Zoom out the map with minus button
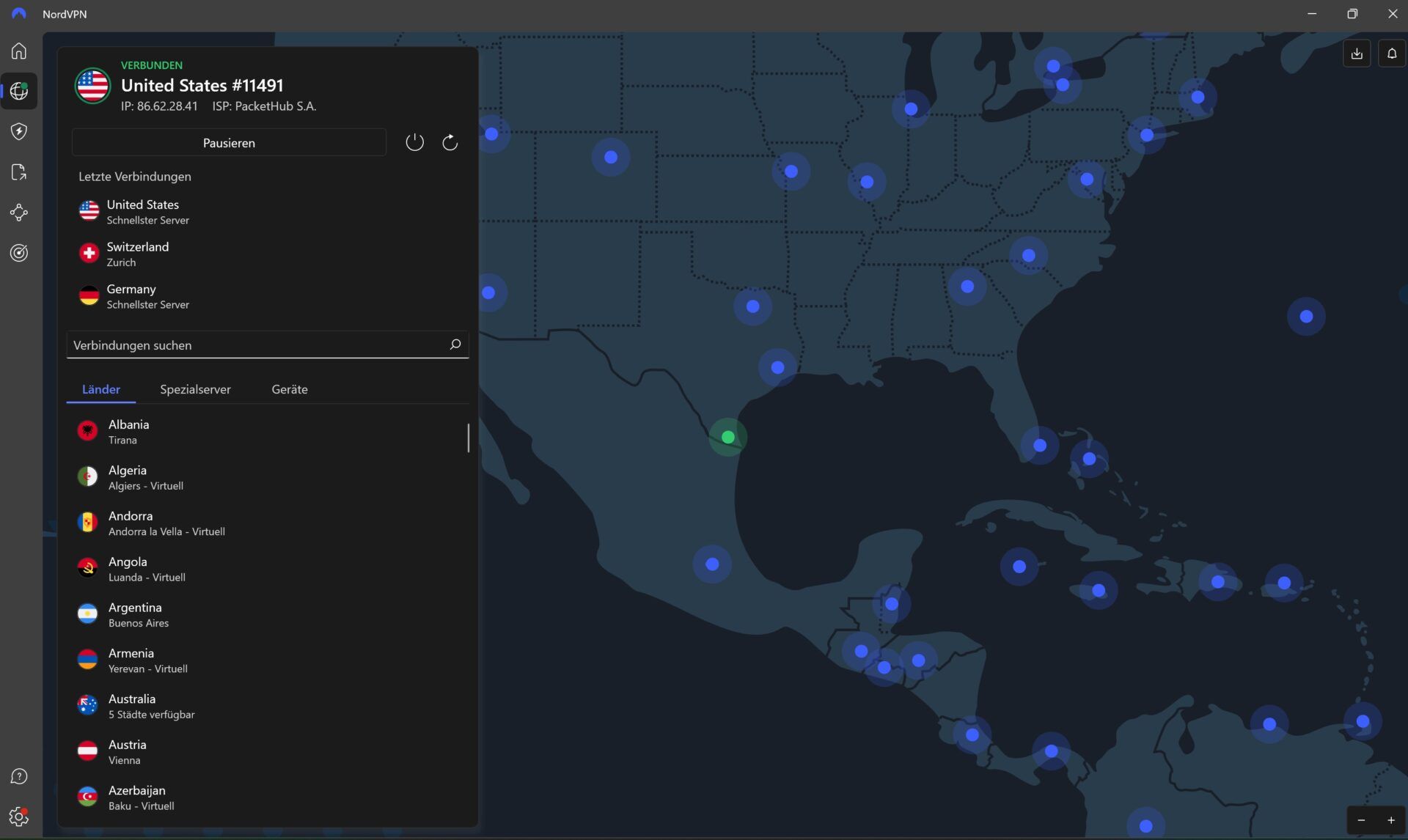1408x840 pixels. [x=1361, y=820]
